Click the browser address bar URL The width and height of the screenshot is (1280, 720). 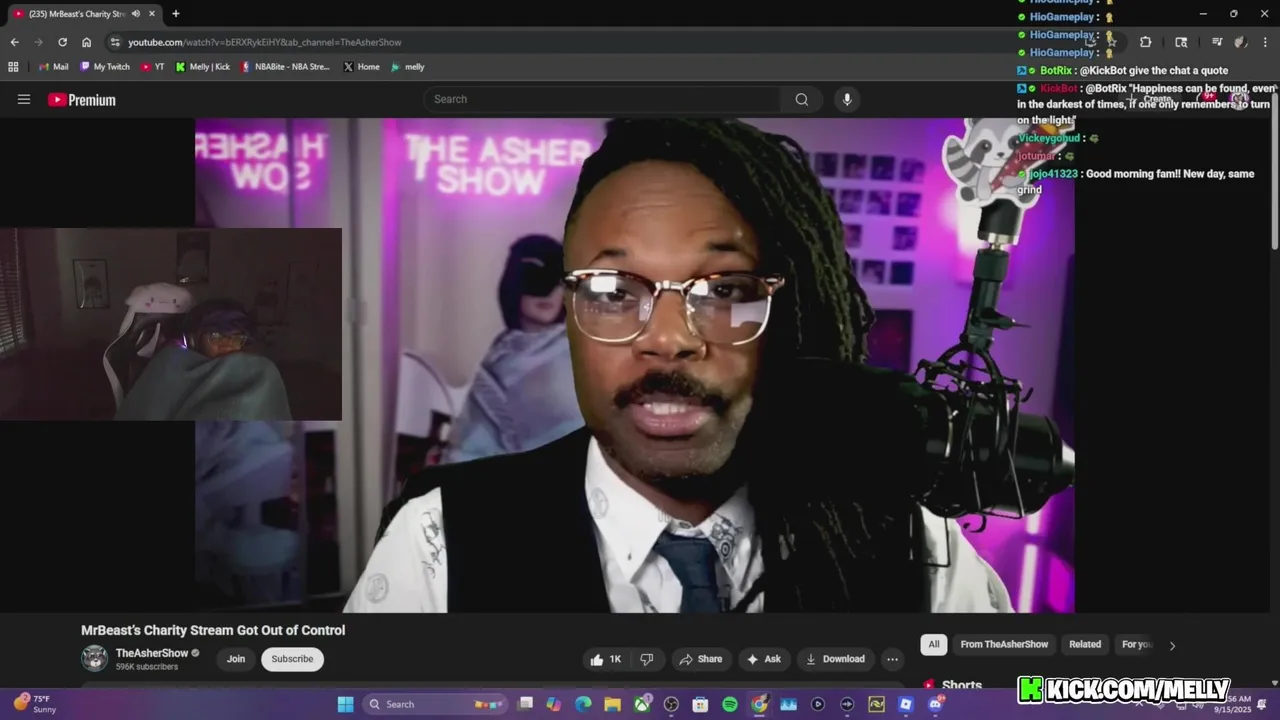(x=265, y=42)
